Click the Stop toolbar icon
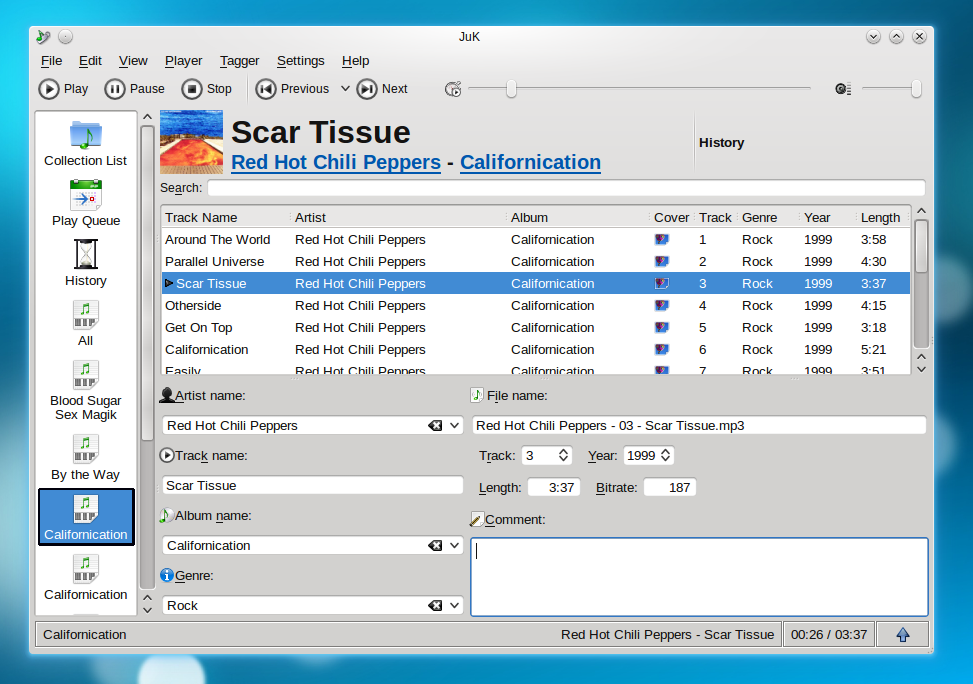The height and width of the screenshot is (684, 973). coord(192,89)
